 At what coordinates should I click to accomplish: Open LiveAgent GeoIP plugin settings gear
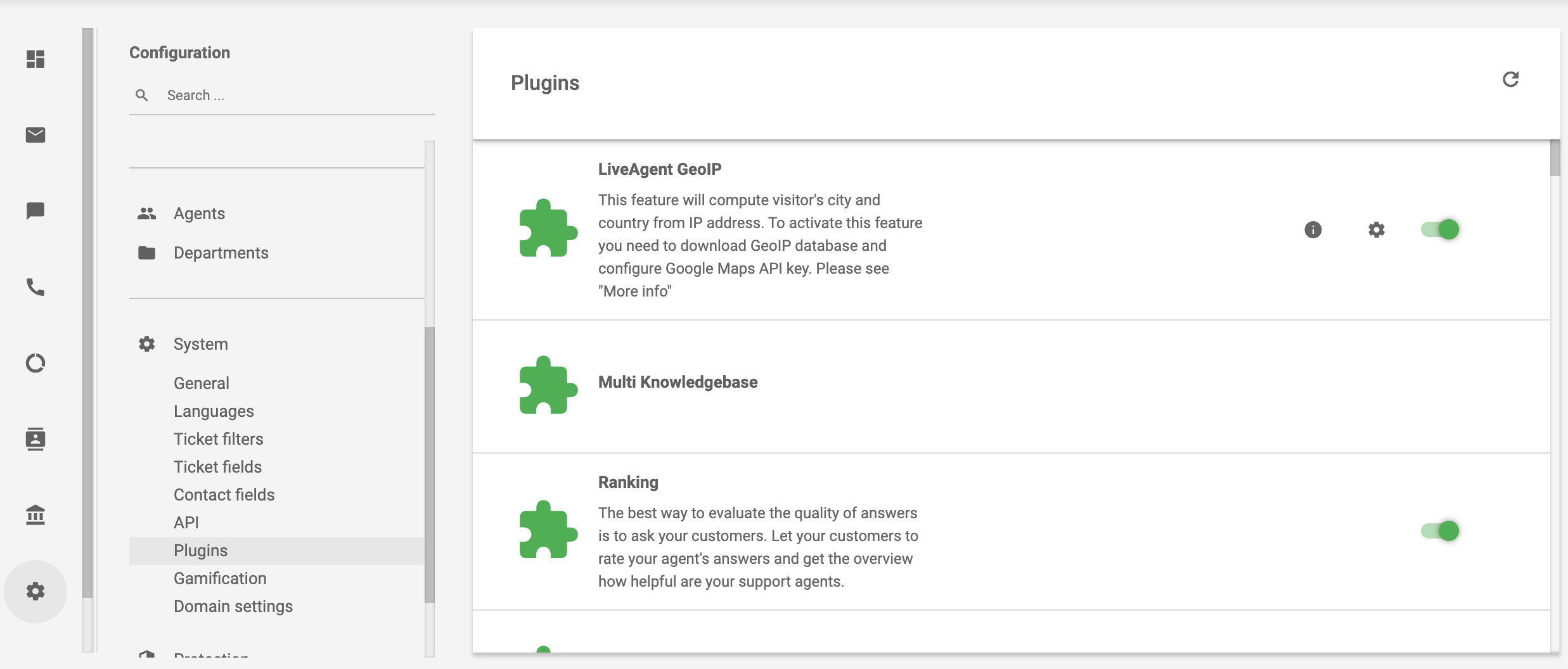[x=1375, y=230]
